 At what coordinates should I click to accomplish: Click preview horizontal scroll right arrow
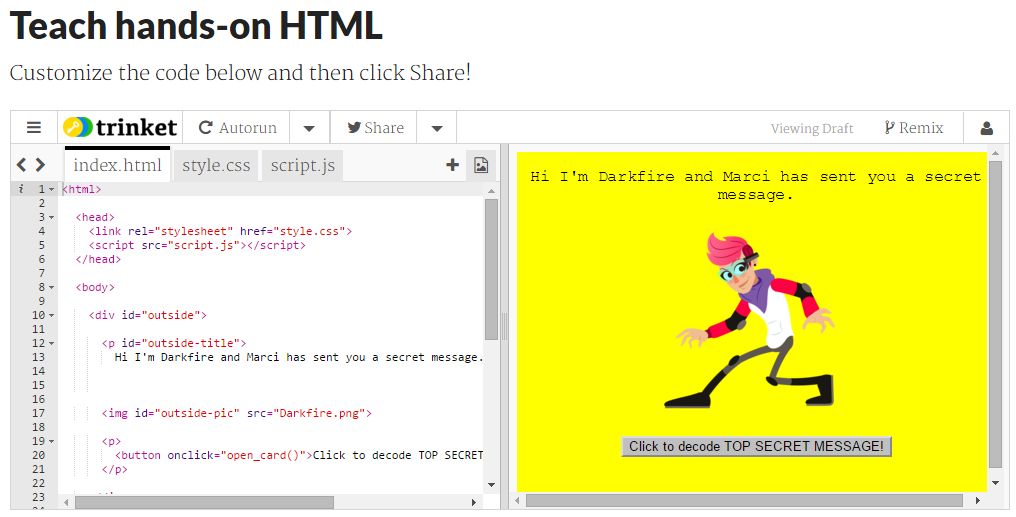978,500
